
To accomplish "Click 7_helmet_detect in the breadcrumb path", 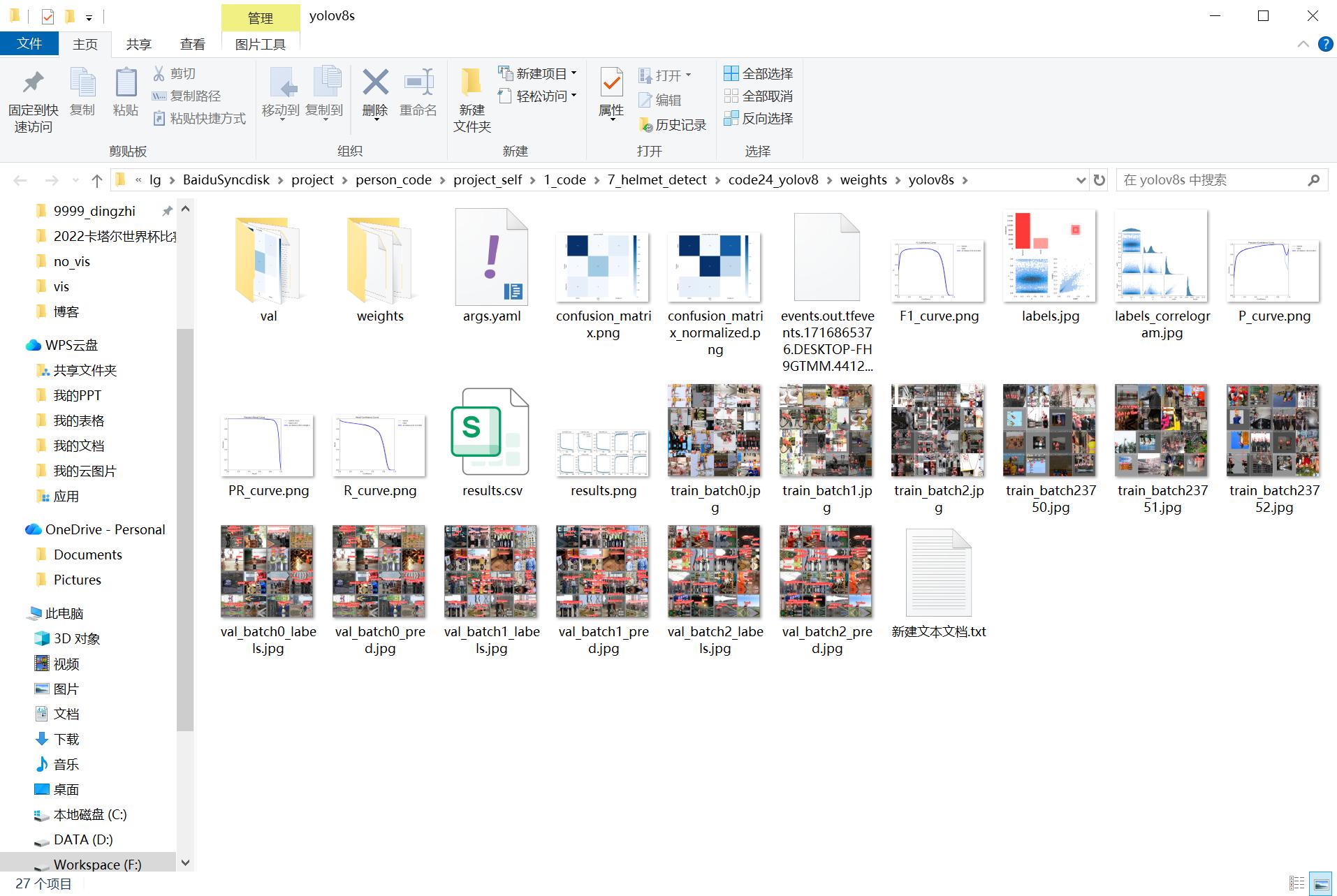I will tap(657, 179).
